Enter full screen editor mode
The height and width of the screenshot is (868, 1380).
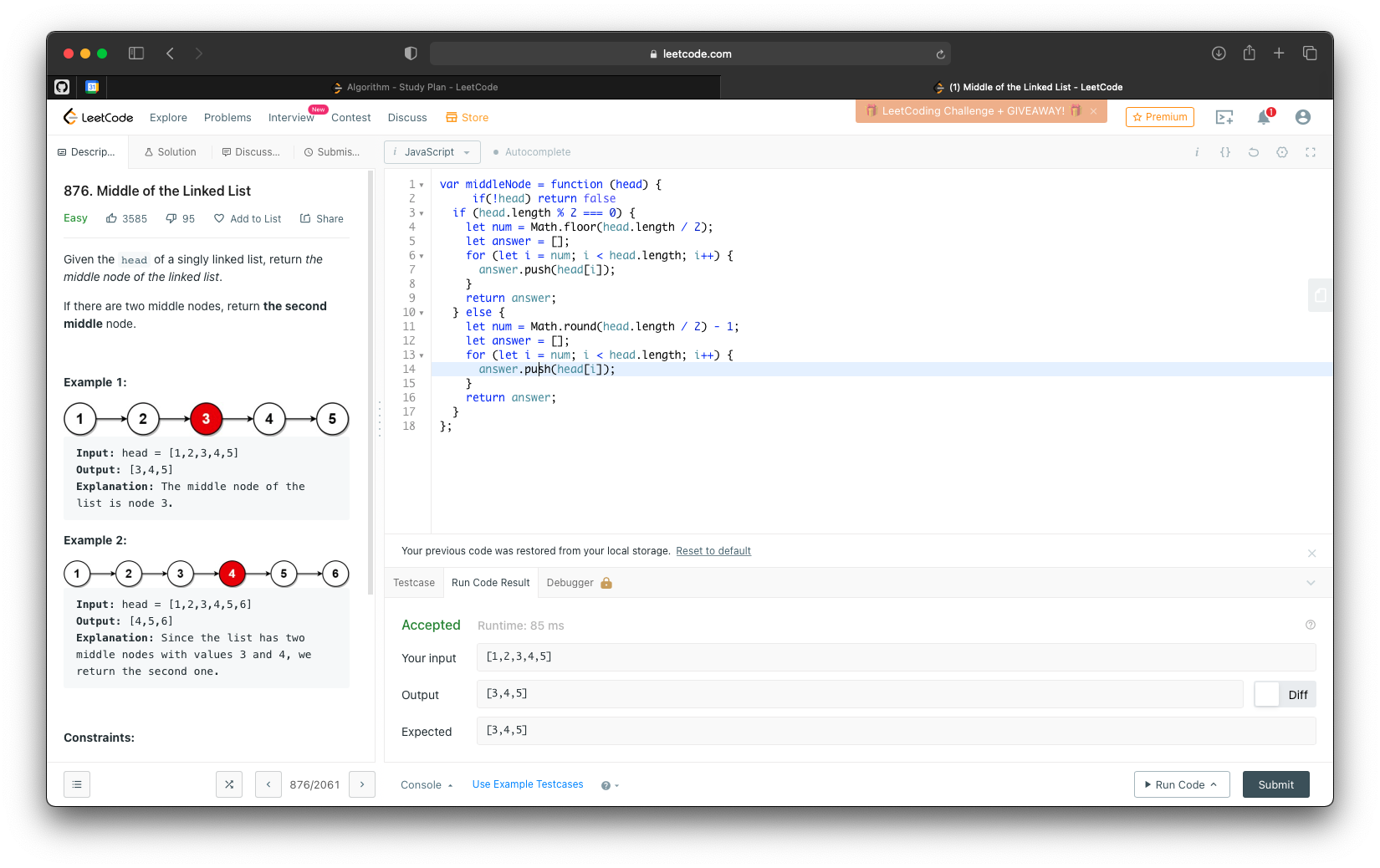(1311, 152)
